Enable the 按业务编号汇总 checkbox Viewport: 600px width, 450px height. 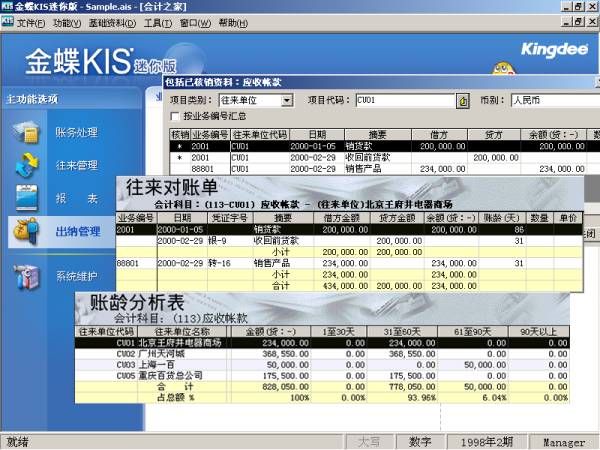(x=176, y=117)
